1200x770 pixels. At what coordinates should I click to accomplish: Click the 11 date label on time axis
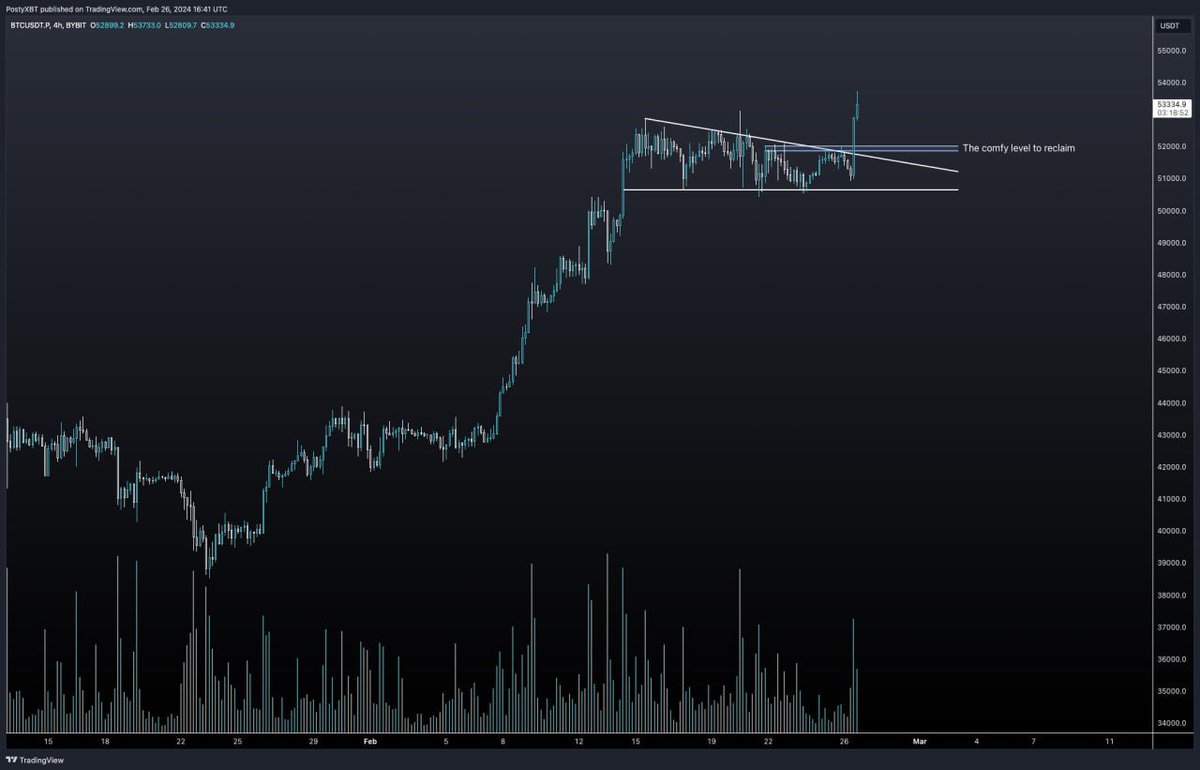tap(1110, 741)
